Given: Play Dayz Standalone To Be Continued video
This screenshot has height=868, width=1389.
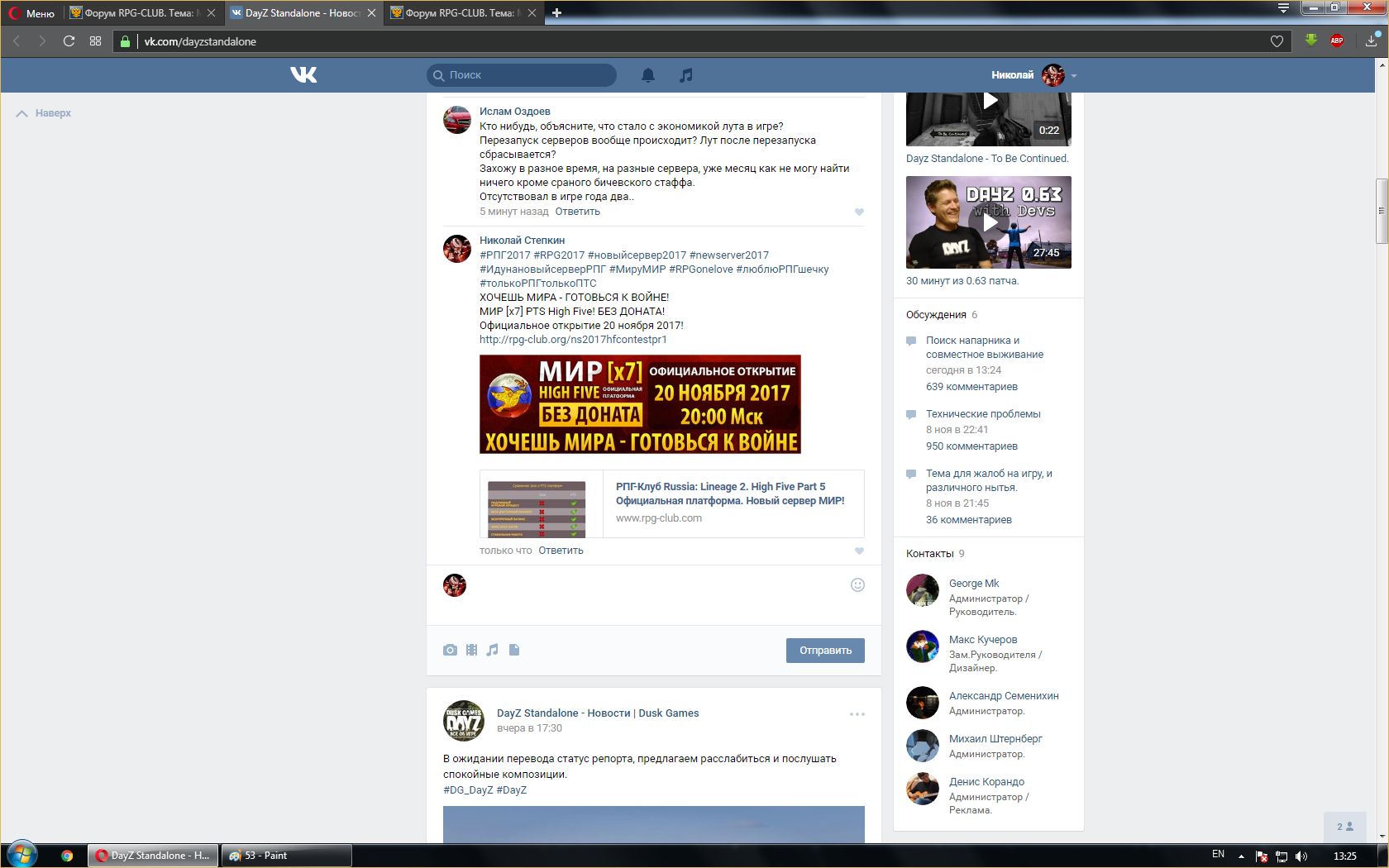Looking at the screenshot, I should [989, 119].
